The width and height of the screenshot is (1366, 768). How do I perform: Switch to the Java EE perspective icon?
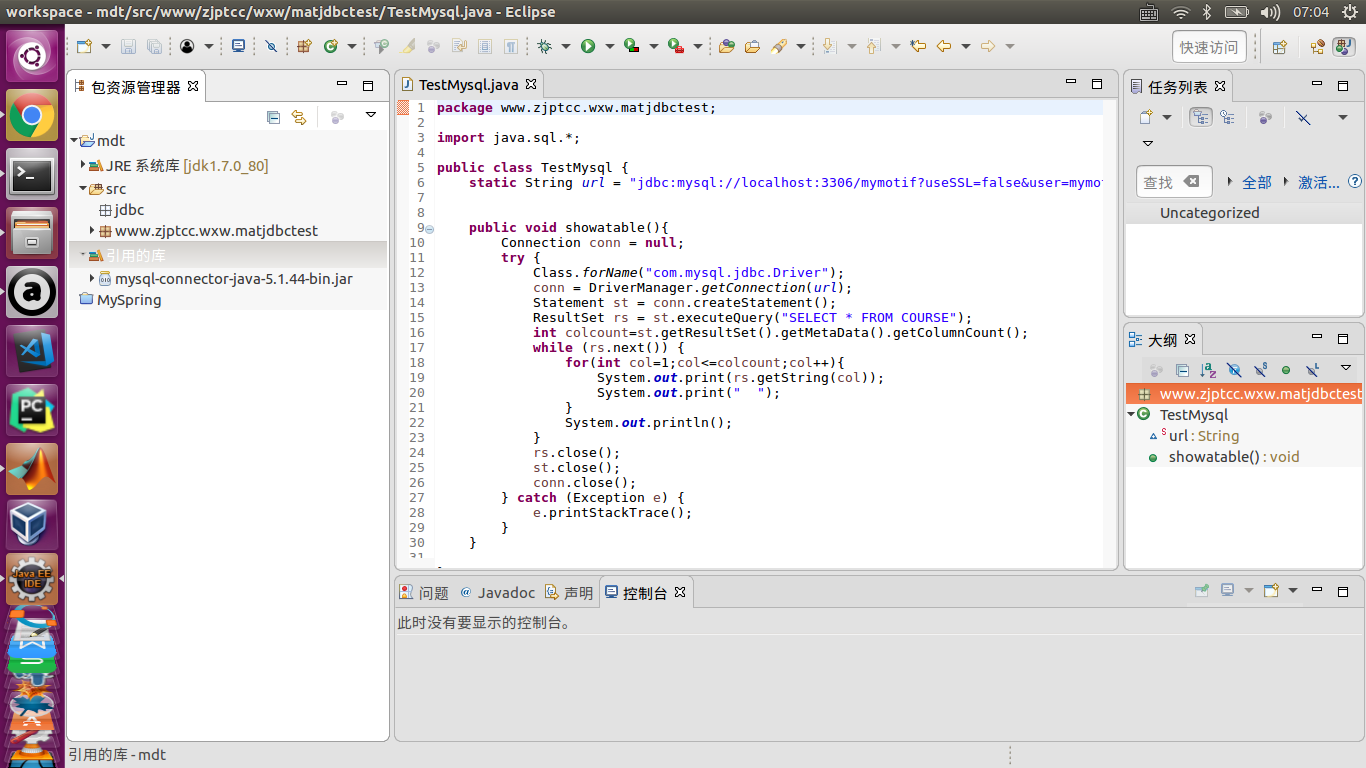click(x=1317, y=47)
